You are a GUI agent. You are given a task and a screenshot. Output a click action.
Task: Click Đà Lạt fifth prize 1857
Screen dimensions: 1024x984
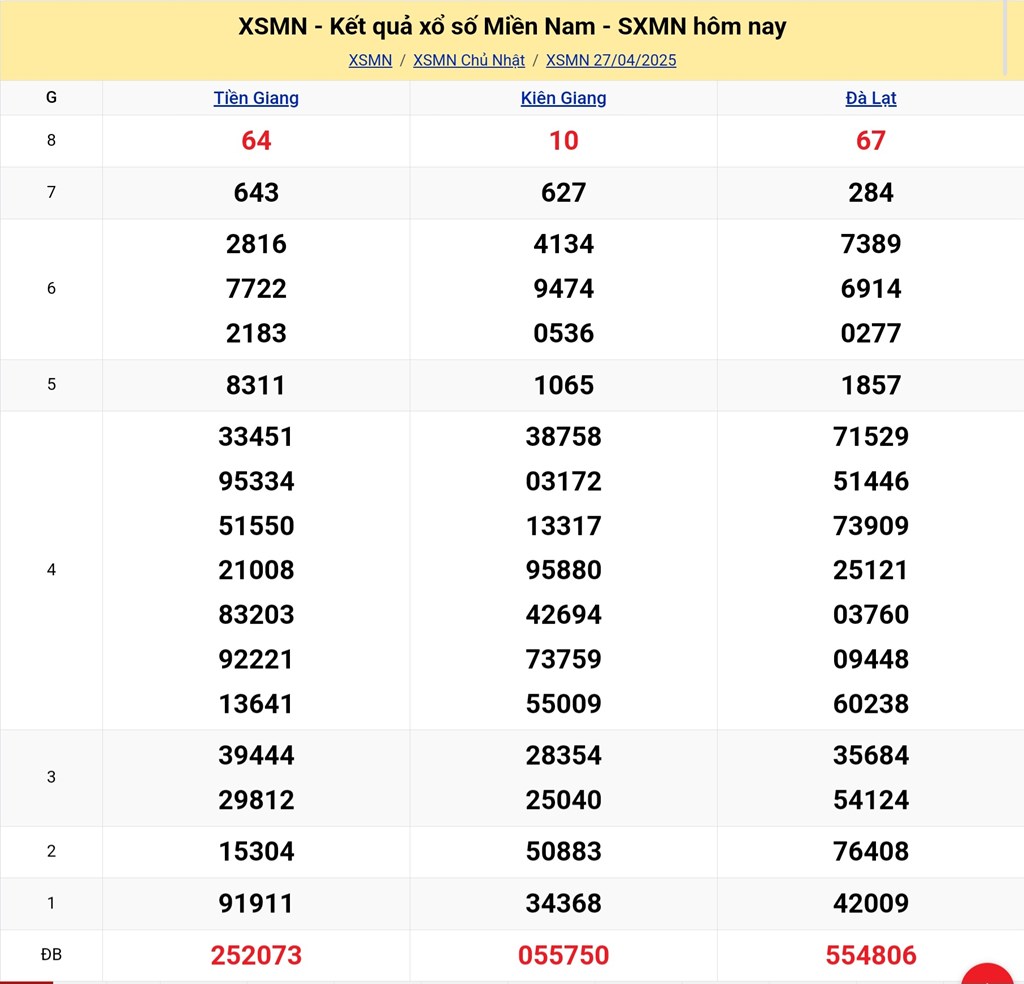pos(870,385)
